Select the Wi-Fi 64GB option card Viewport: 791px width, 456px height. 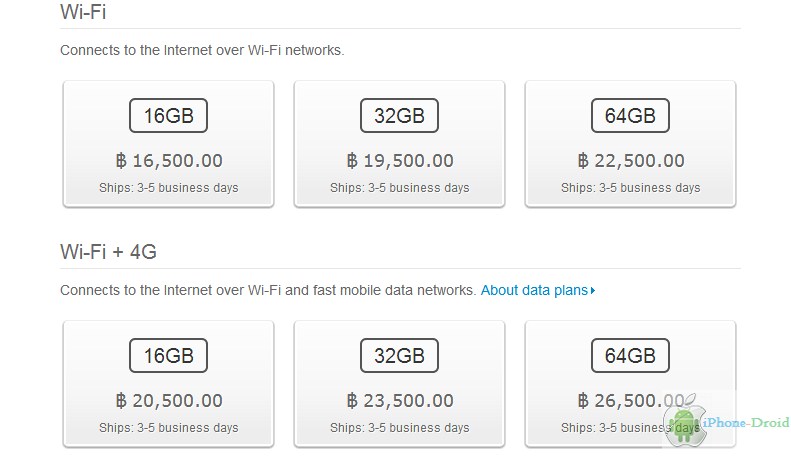631,144
